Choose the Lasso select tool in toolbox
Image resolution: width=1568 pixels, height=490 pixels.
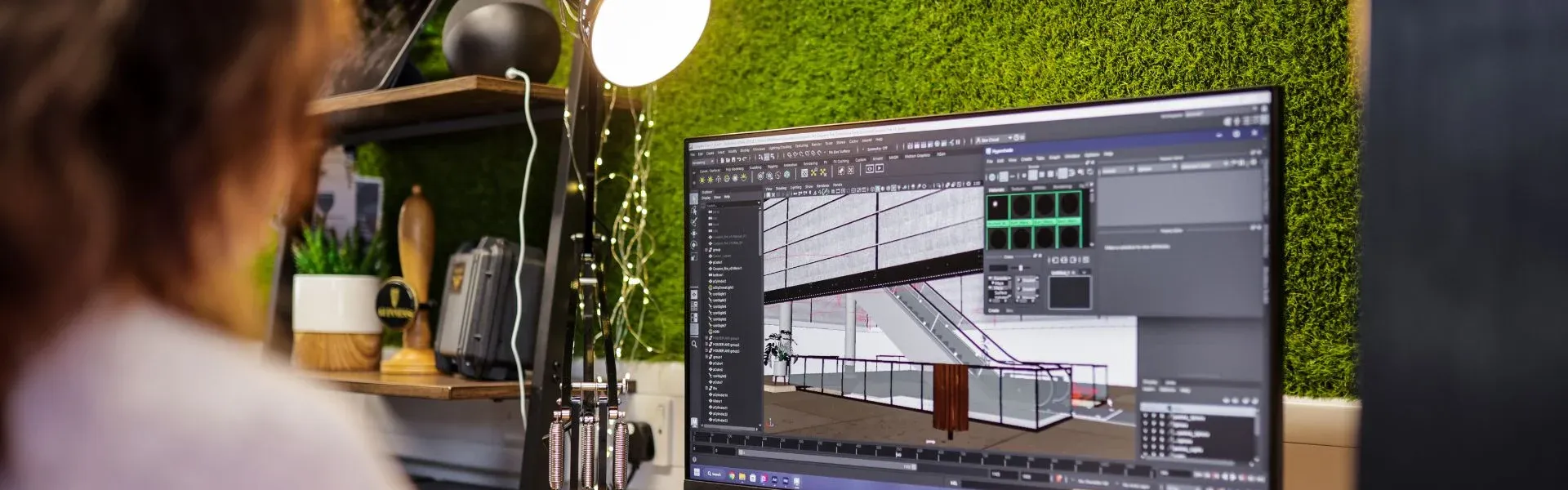[693, 210]
